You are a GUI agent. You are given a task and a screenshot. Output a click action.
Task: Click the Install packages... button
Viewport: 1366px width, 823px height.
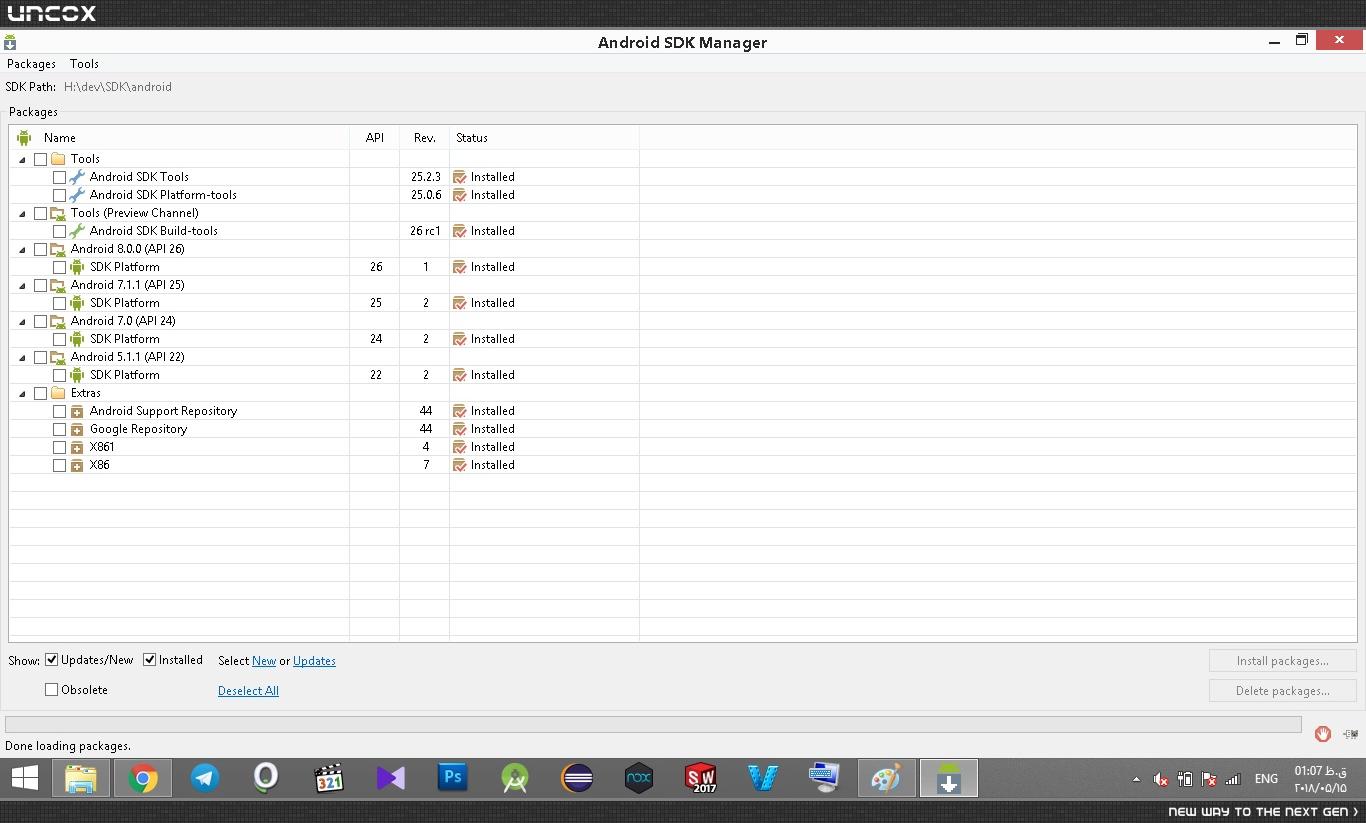tap(1282, 661)
